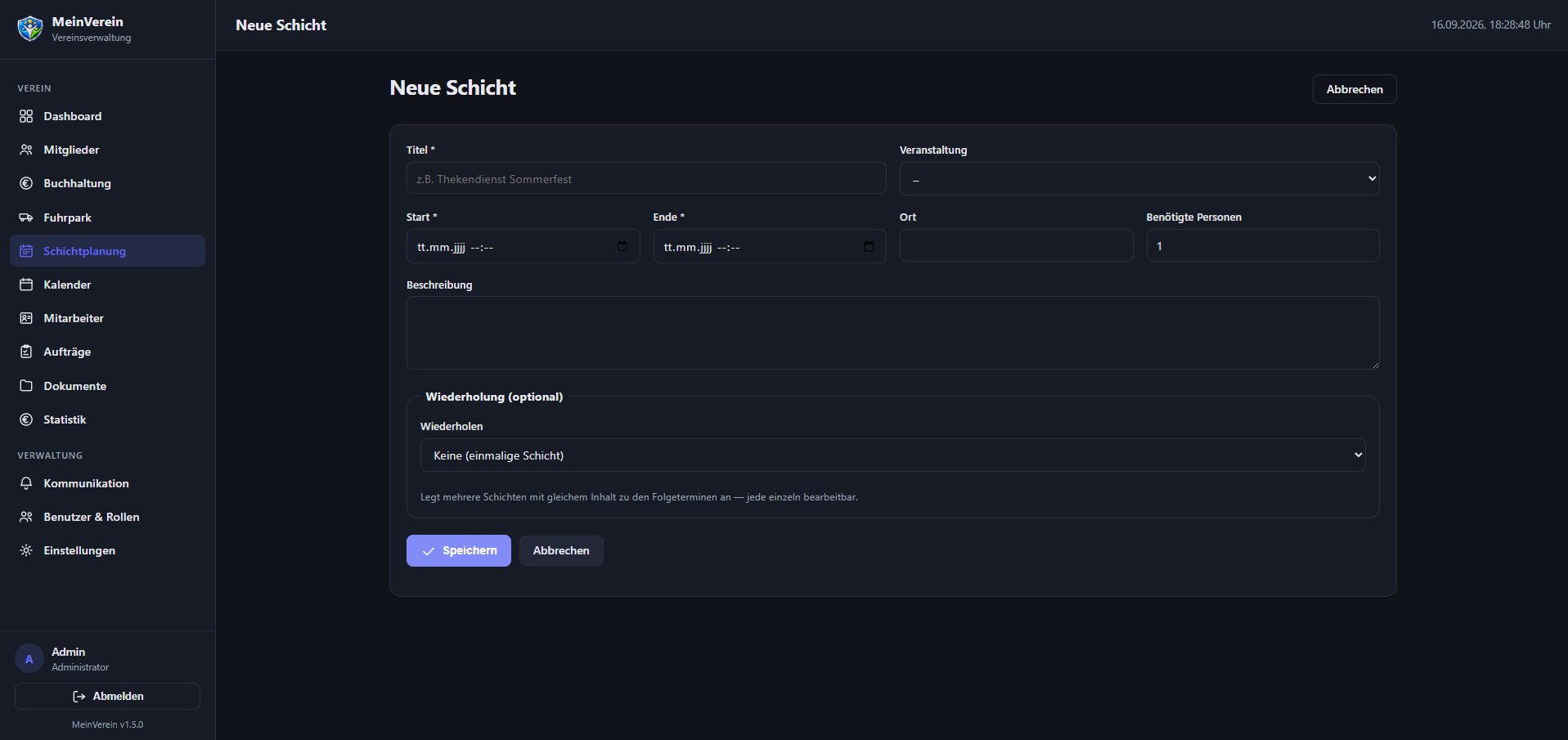Click the Ende date-time field
This screenshot has height=740, width=1568.
(770, 246)
